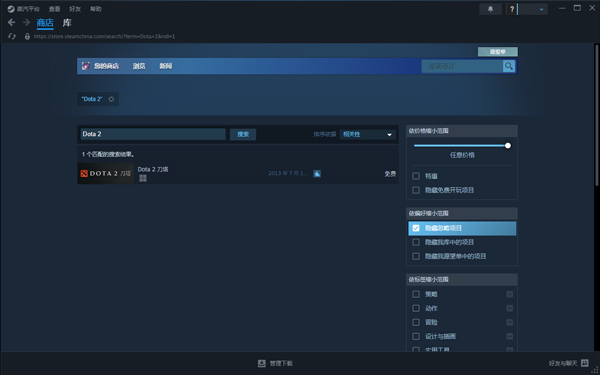Viewport: 600px width, 375px height.
Task: Uncheck the 隐藏忽略项目 checkbox
Action: 416,228
